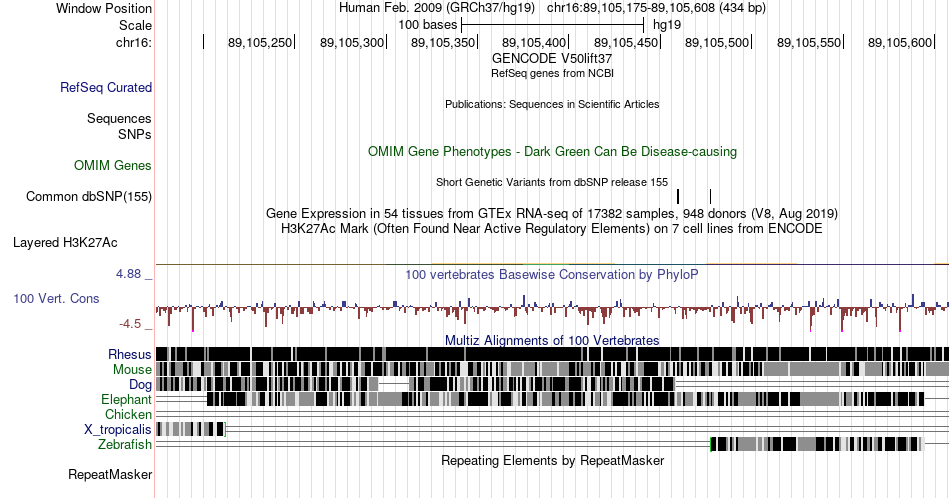Image resolution: width=950 pixels, height=498 pixels.
Task: Click the X_tropicalis aligned block
Action: tap(190, 429)
